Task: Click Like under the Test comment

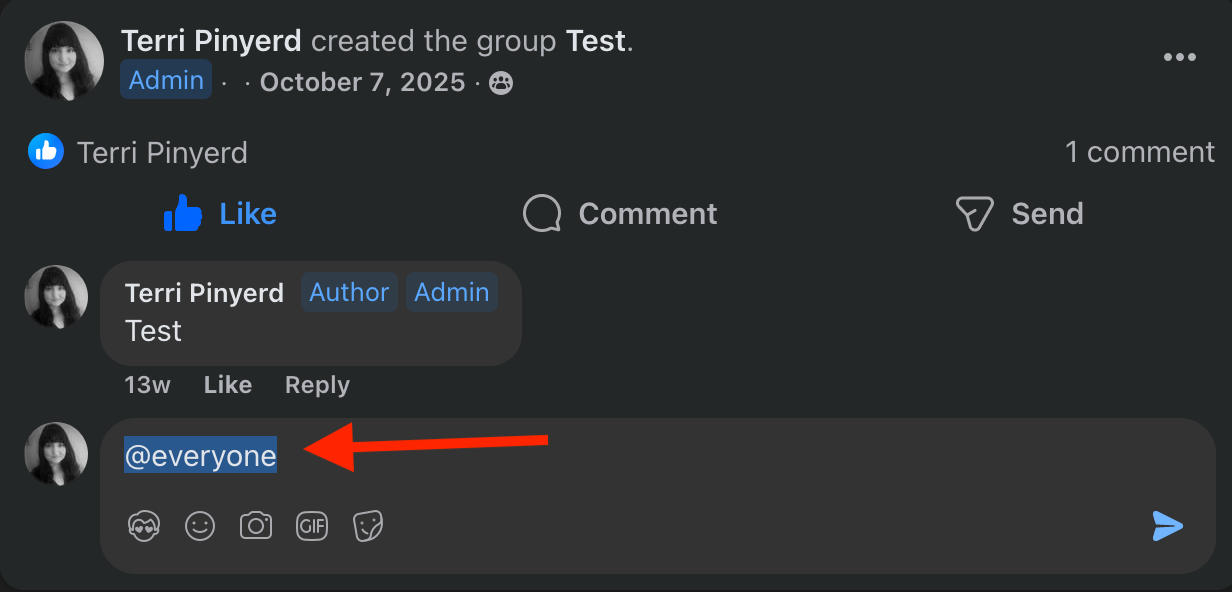Action: pos(227,385)
